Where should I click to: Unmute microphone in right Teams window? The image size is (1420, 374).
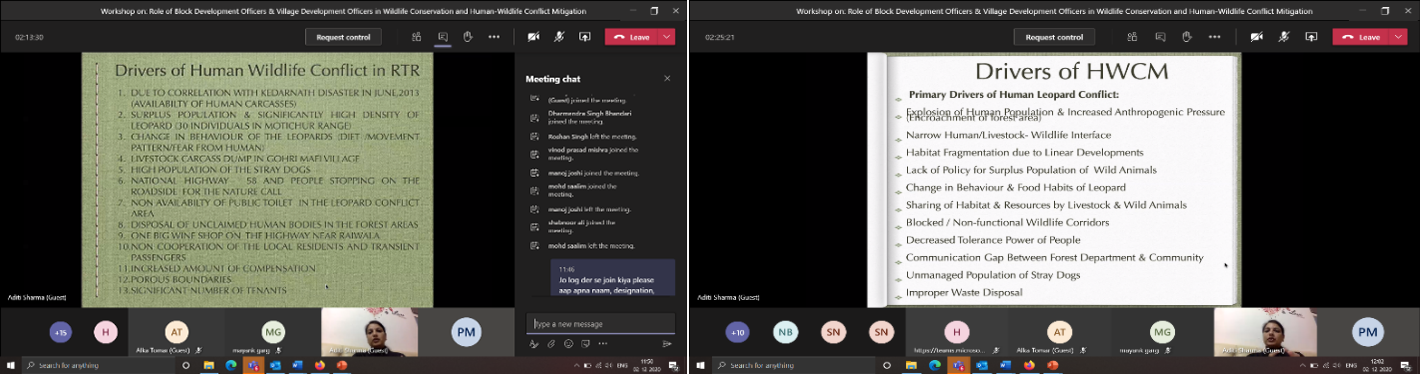[x=1284, y=37]
